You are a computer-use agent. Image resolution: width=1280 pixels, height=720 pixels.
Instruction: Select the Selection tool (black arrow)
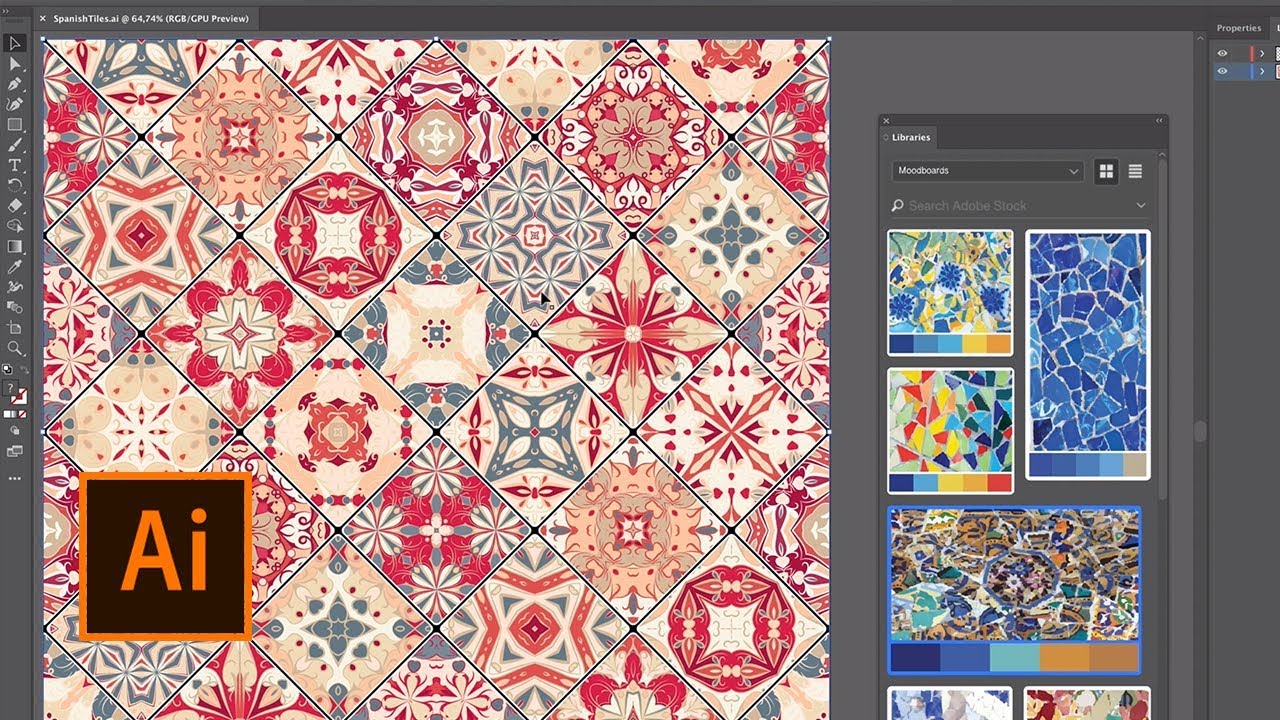point(15,43)
